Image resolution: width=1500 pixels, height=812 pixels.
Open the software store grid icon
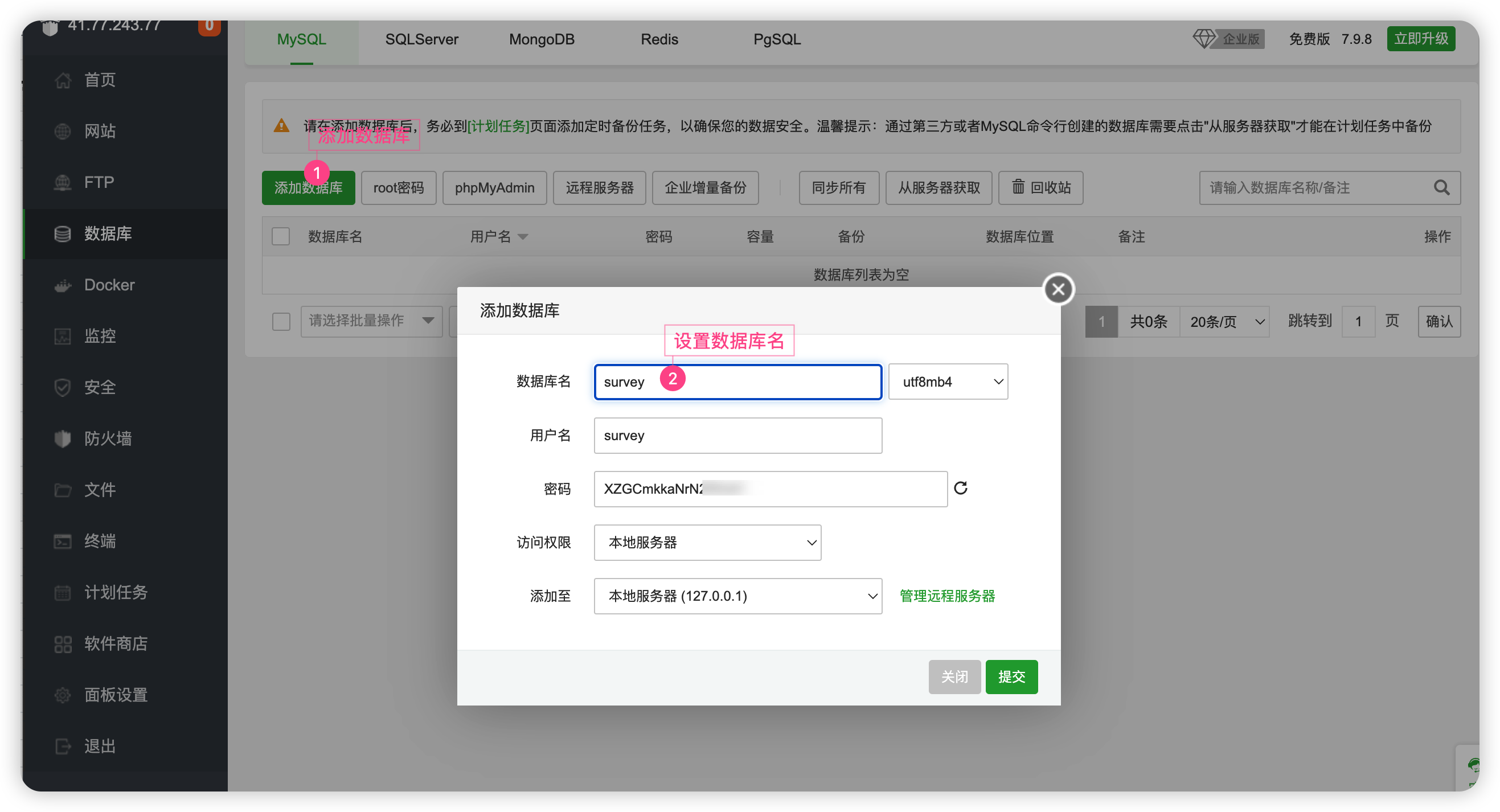click(62, 644)
